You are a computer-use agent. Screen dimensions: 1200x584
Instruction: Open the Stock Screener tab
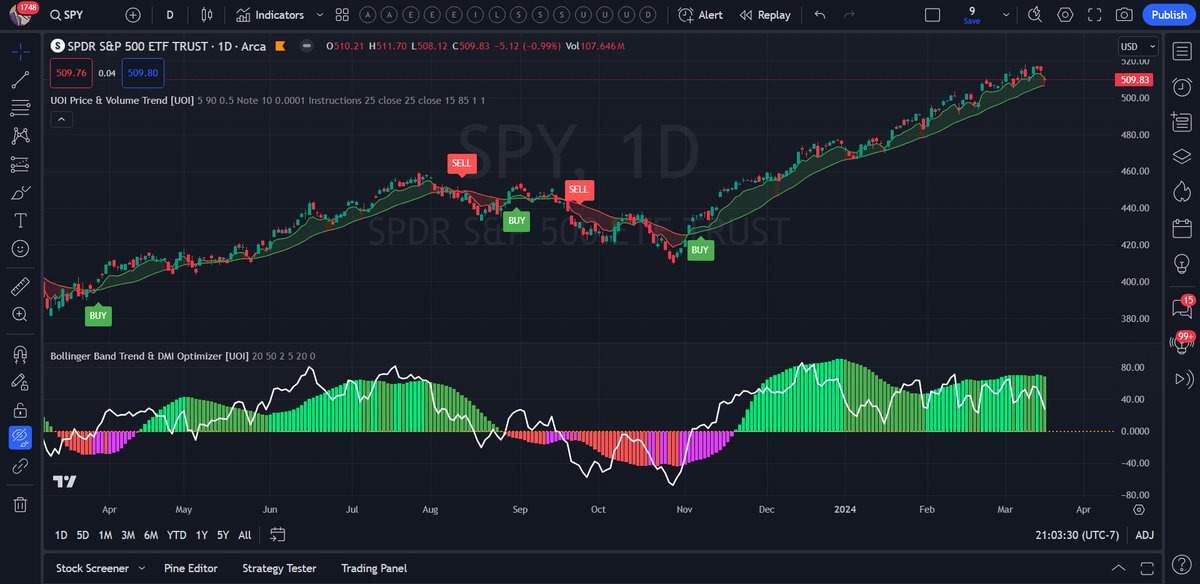(92, 568)
